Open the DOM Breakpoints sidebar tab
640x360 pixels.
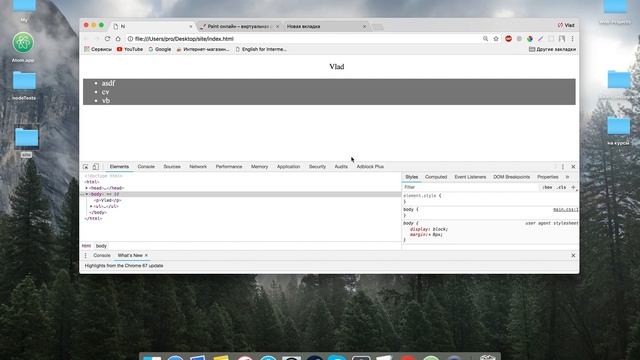tap(511, 177)
